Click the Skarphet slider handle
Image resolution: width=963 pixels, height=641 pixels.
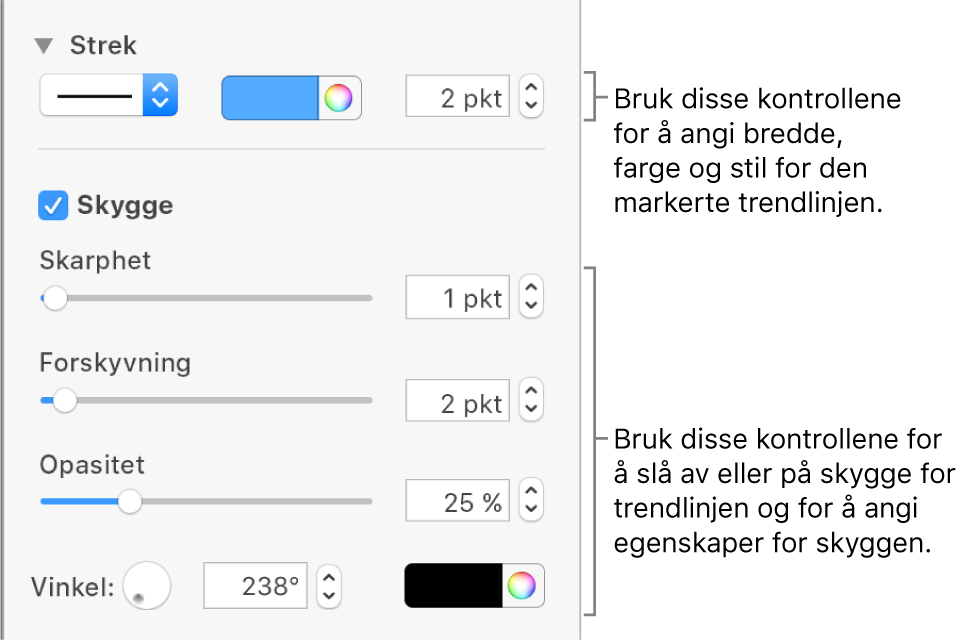coord(54,298)
